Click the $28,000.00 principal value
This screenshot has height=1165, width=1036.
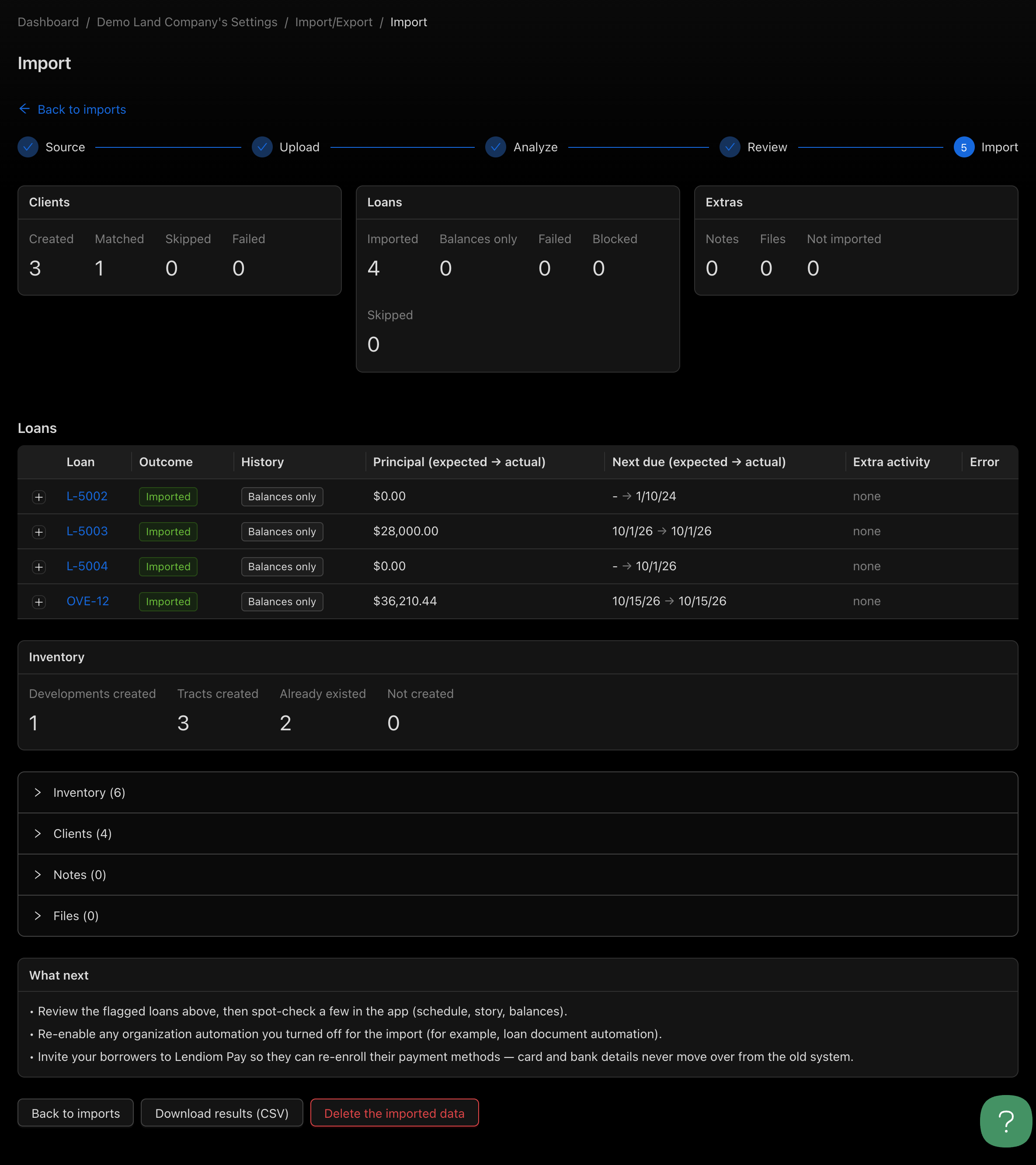406,531
